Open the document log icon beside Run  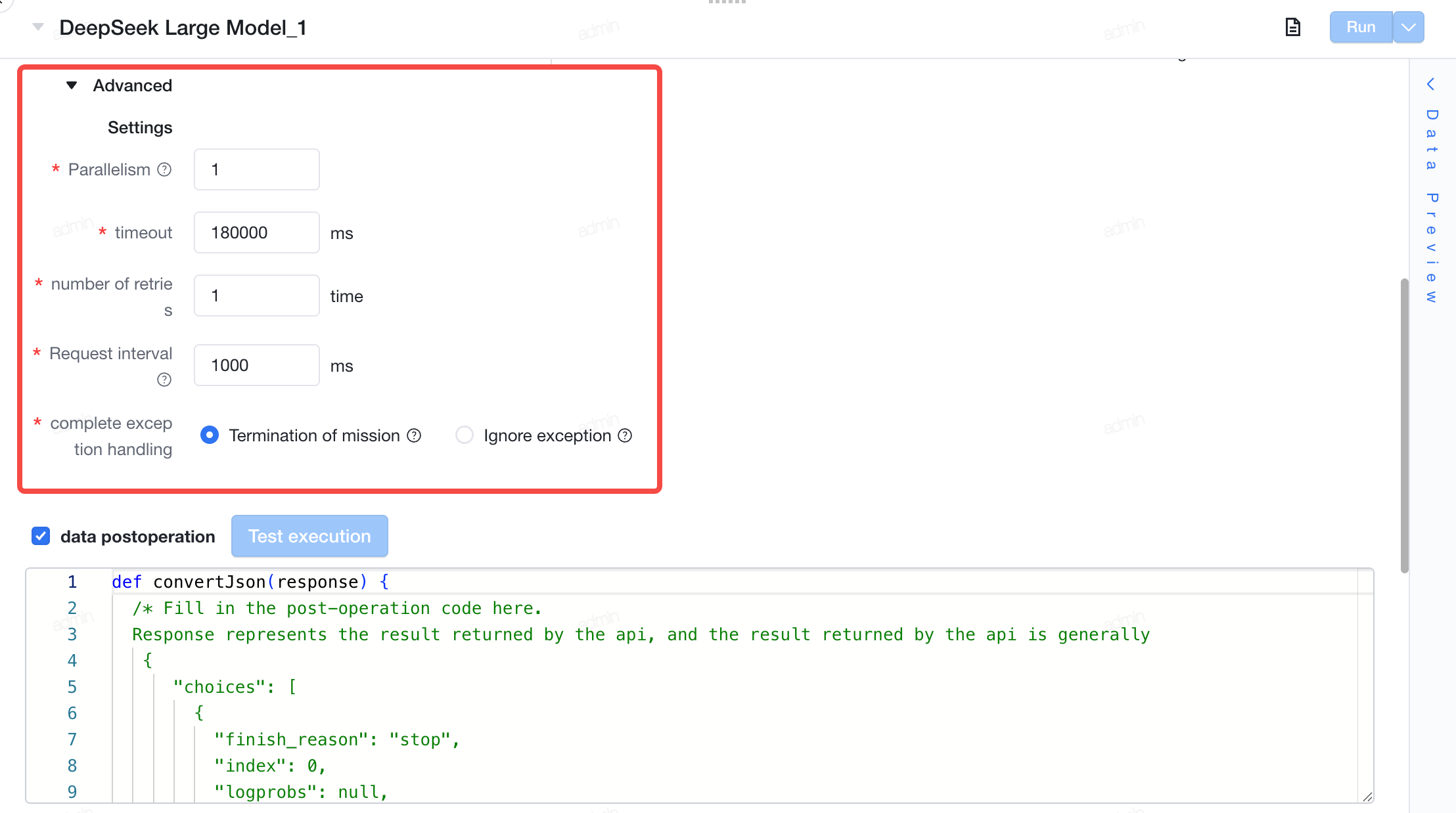click(x=1292, y=28)
